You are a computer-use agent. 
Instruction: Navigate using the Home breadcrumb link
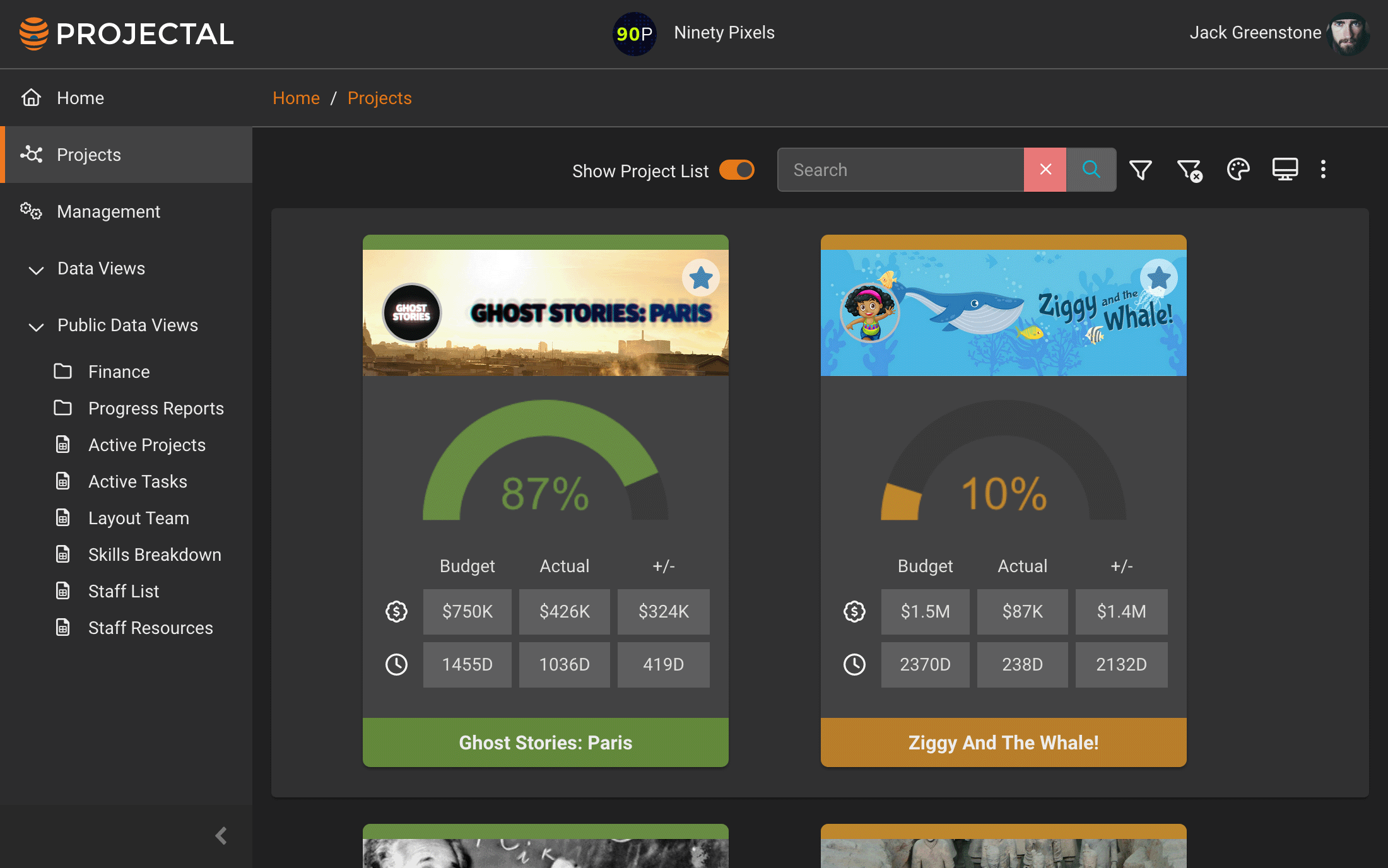point(296,98)
